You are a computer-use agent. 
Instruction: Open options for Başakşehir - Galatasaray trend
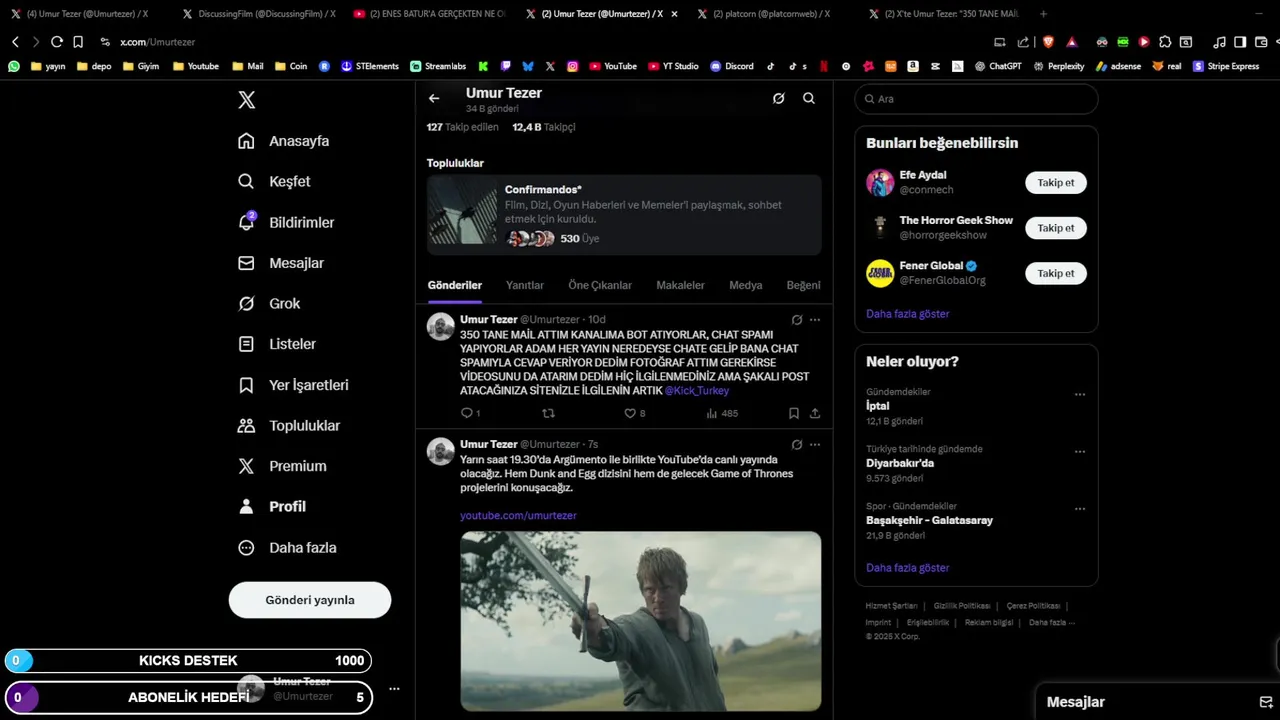click(x=1080, y=508)
